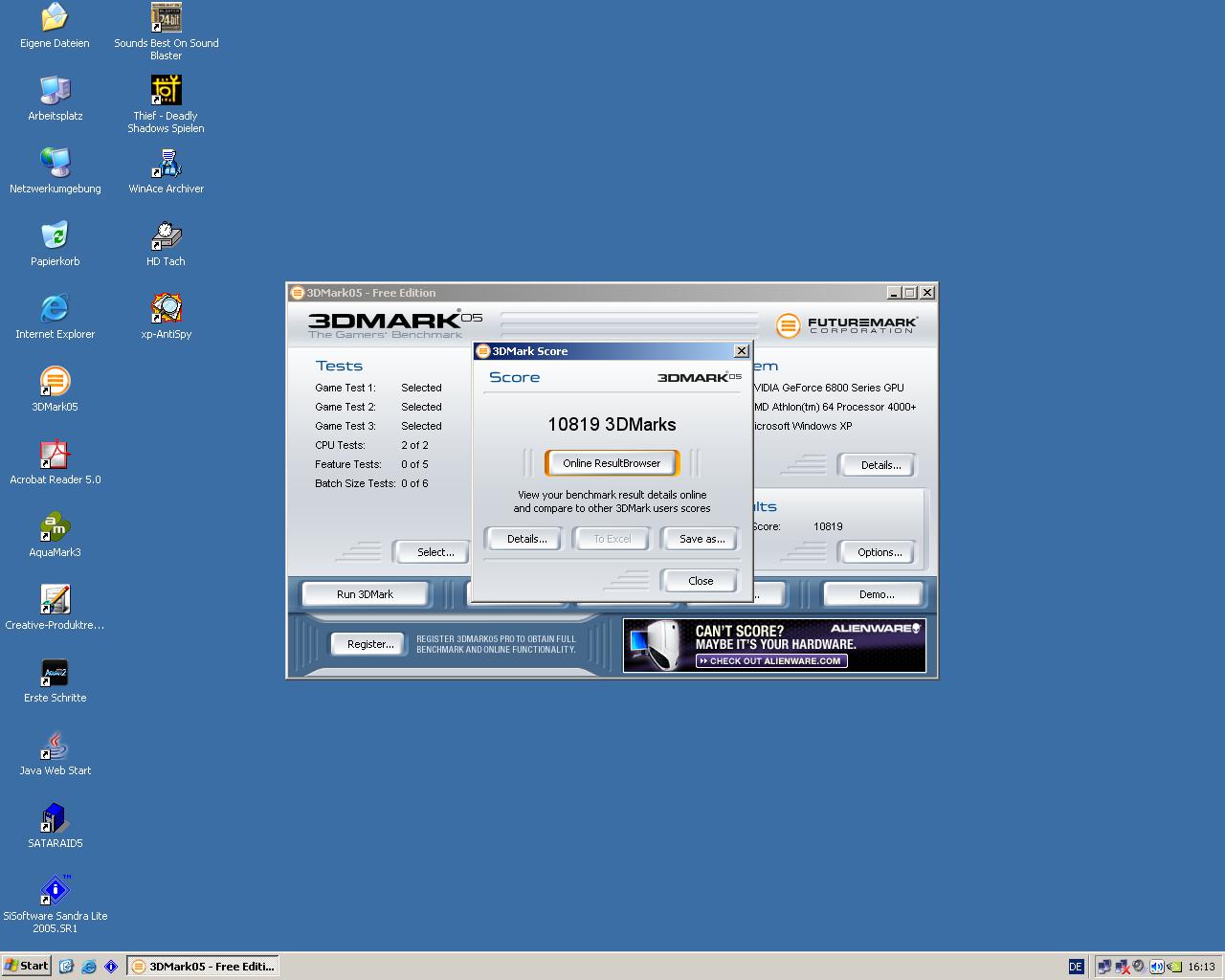
Task: Launch Java Web Start icon
Action: tap(55, 753)
